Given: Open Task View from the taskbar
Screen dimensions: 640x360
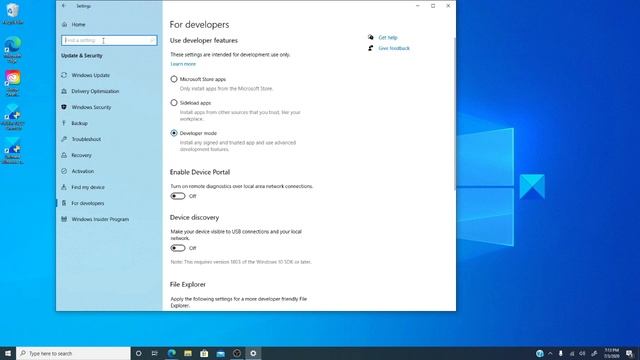Looking at the screenshot, I should [155, 353].
